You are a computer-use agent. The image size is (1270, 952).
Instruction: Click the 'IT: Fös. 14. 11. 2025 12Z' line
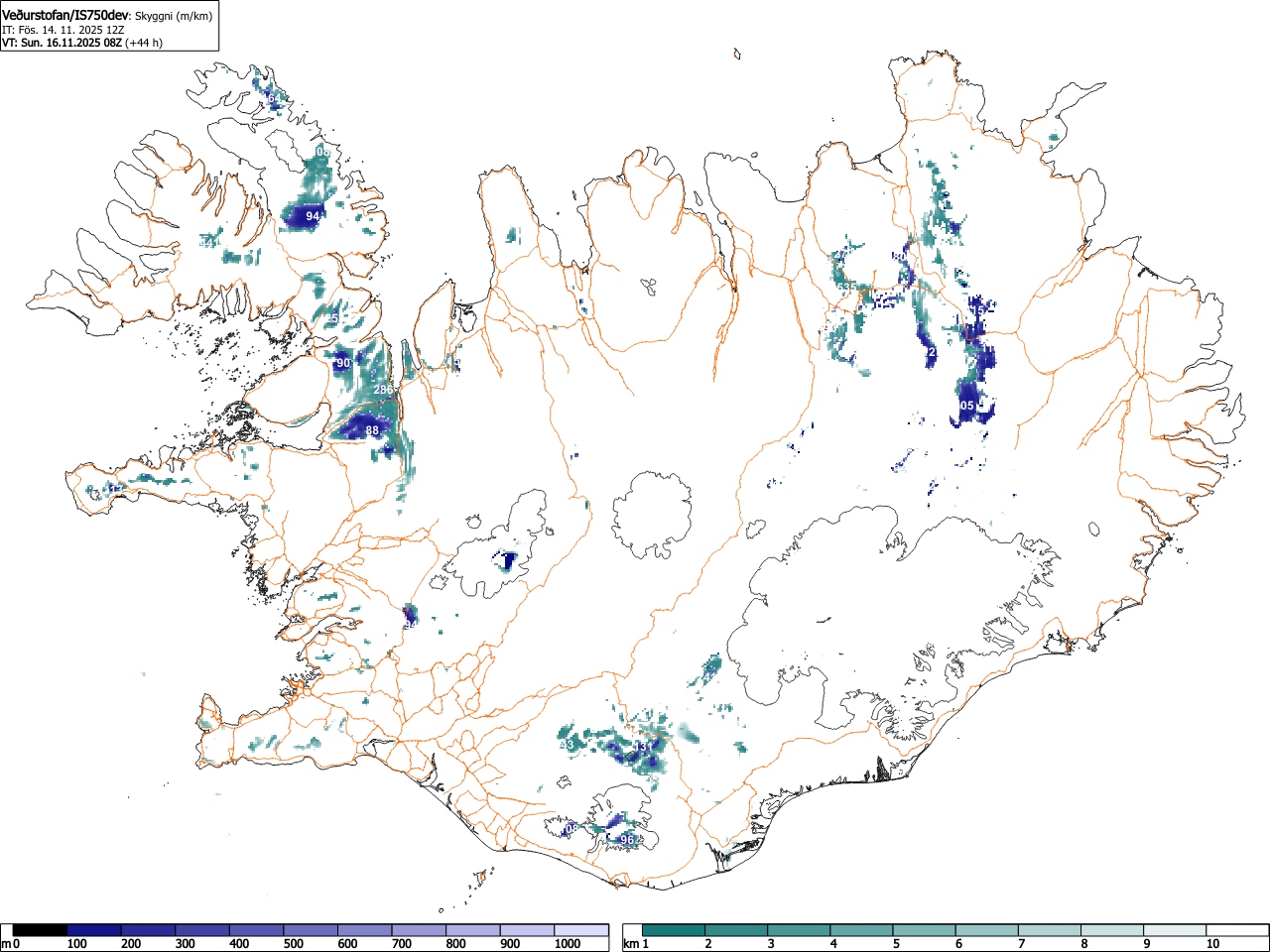(x=63, y=30)
